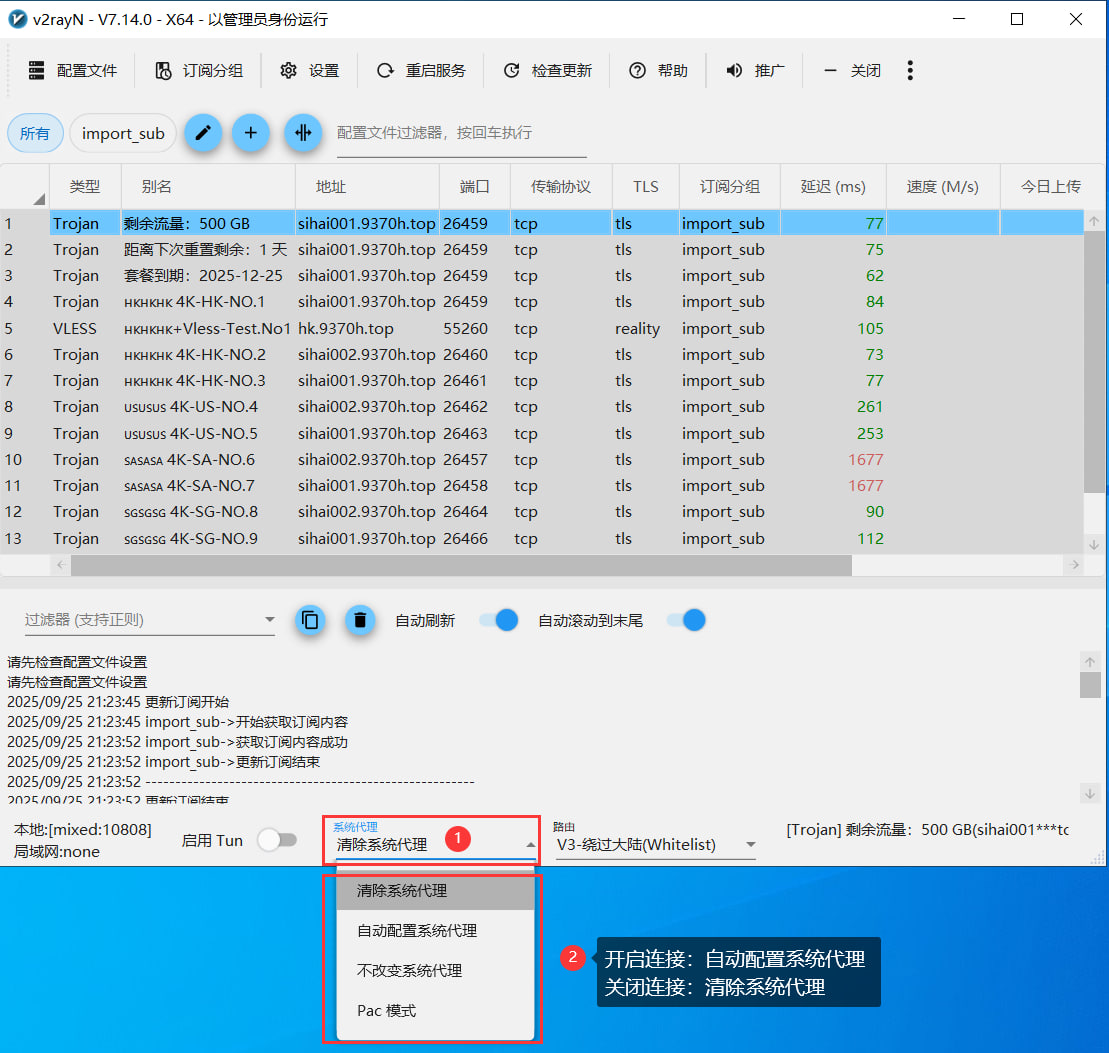Sort by 延迟 (ms) column header
Screen dimensions: 1109x1053
coord(832,187)
